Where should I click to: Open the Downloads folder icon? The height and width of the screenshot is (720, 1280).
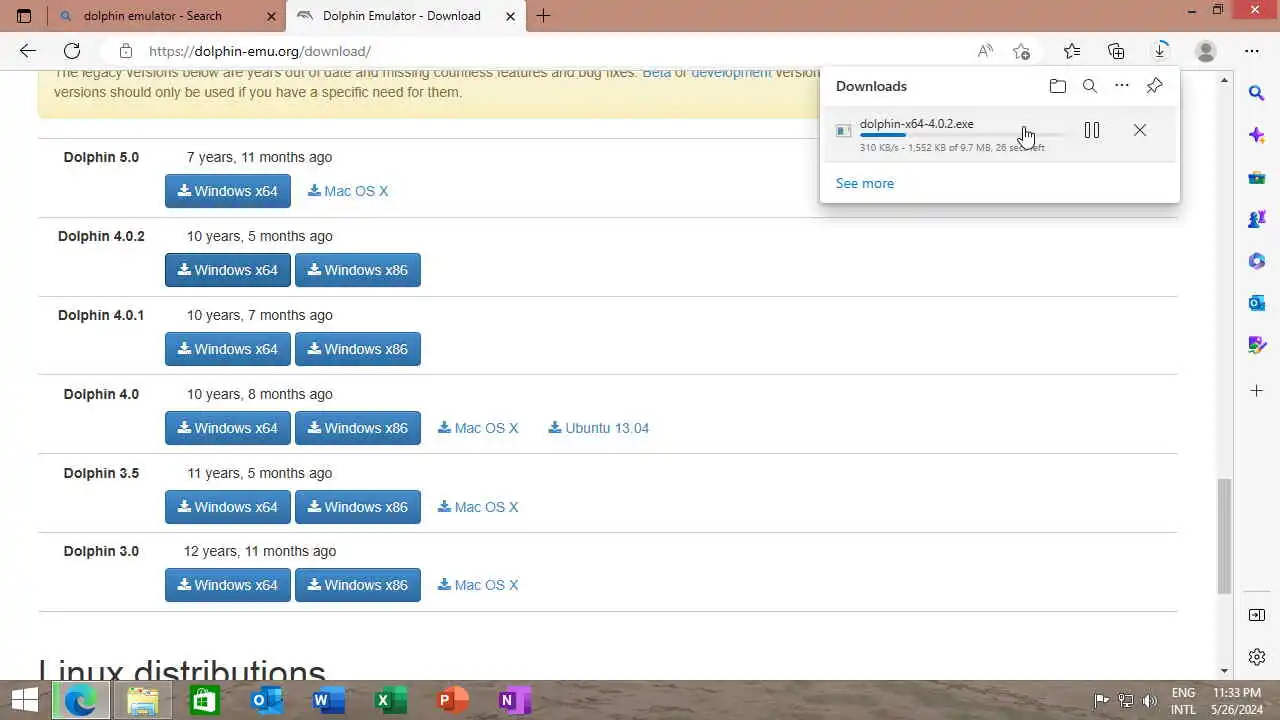coord(1058,86)
